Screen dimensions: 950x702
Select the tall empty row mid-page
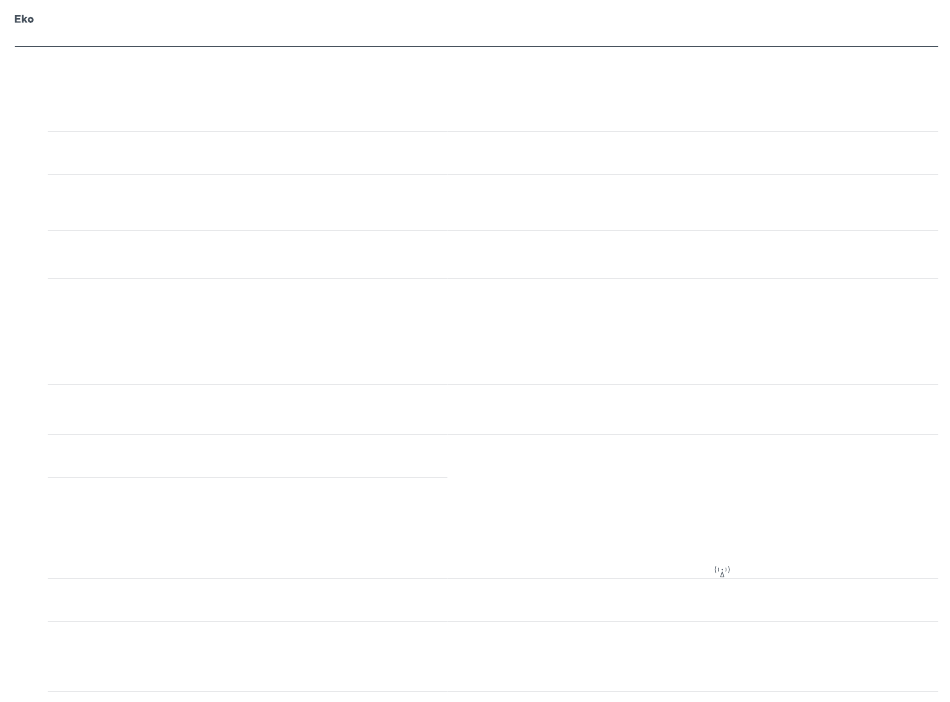(493, 331)
